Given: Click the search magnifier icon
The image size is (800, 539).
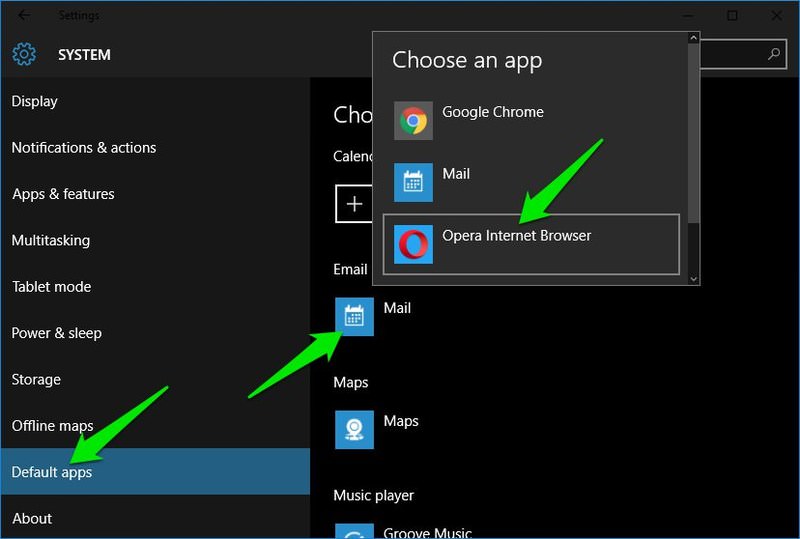Looking at the screenshot, I should [773, 54].
